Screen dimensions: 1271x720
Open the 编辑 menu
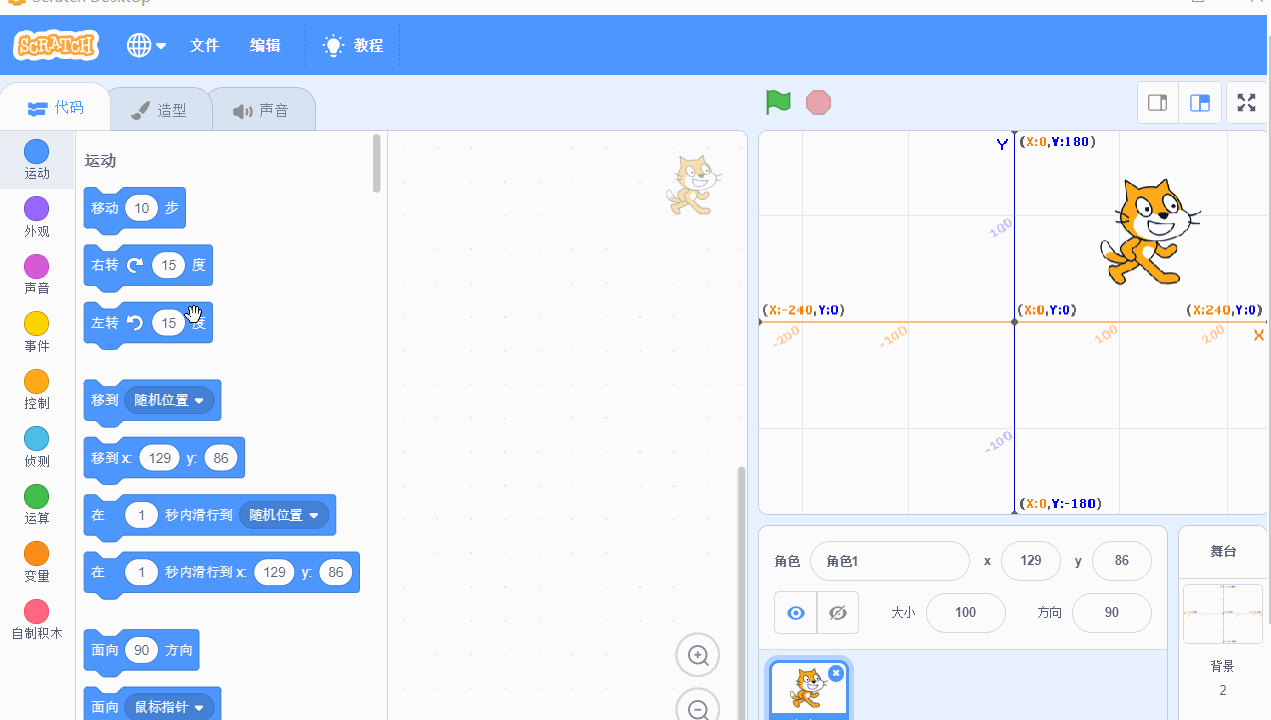265,45
